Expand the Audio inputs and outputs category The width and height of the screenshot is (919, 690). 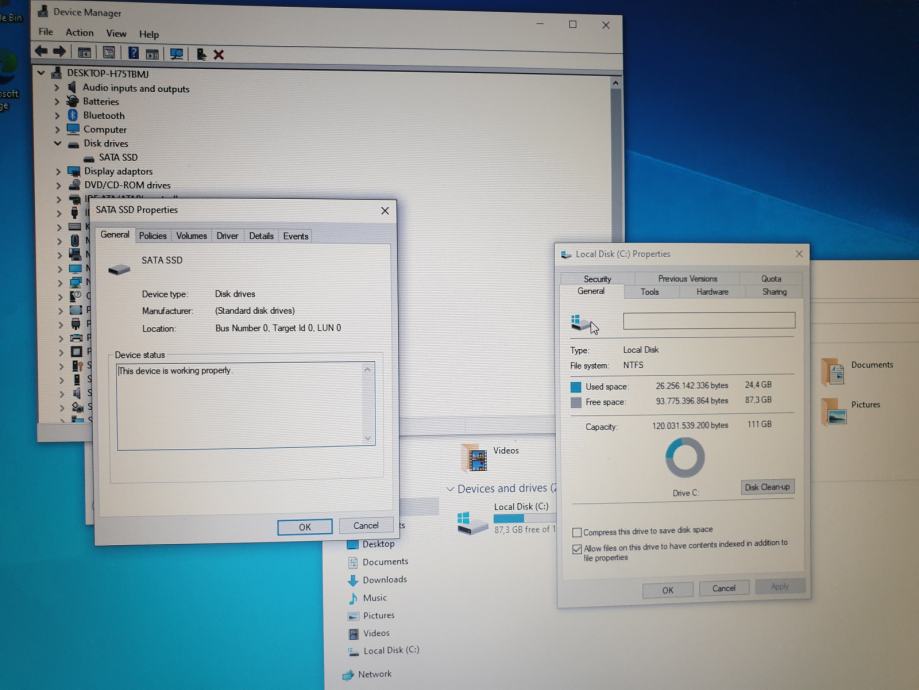tap(57, 88)
